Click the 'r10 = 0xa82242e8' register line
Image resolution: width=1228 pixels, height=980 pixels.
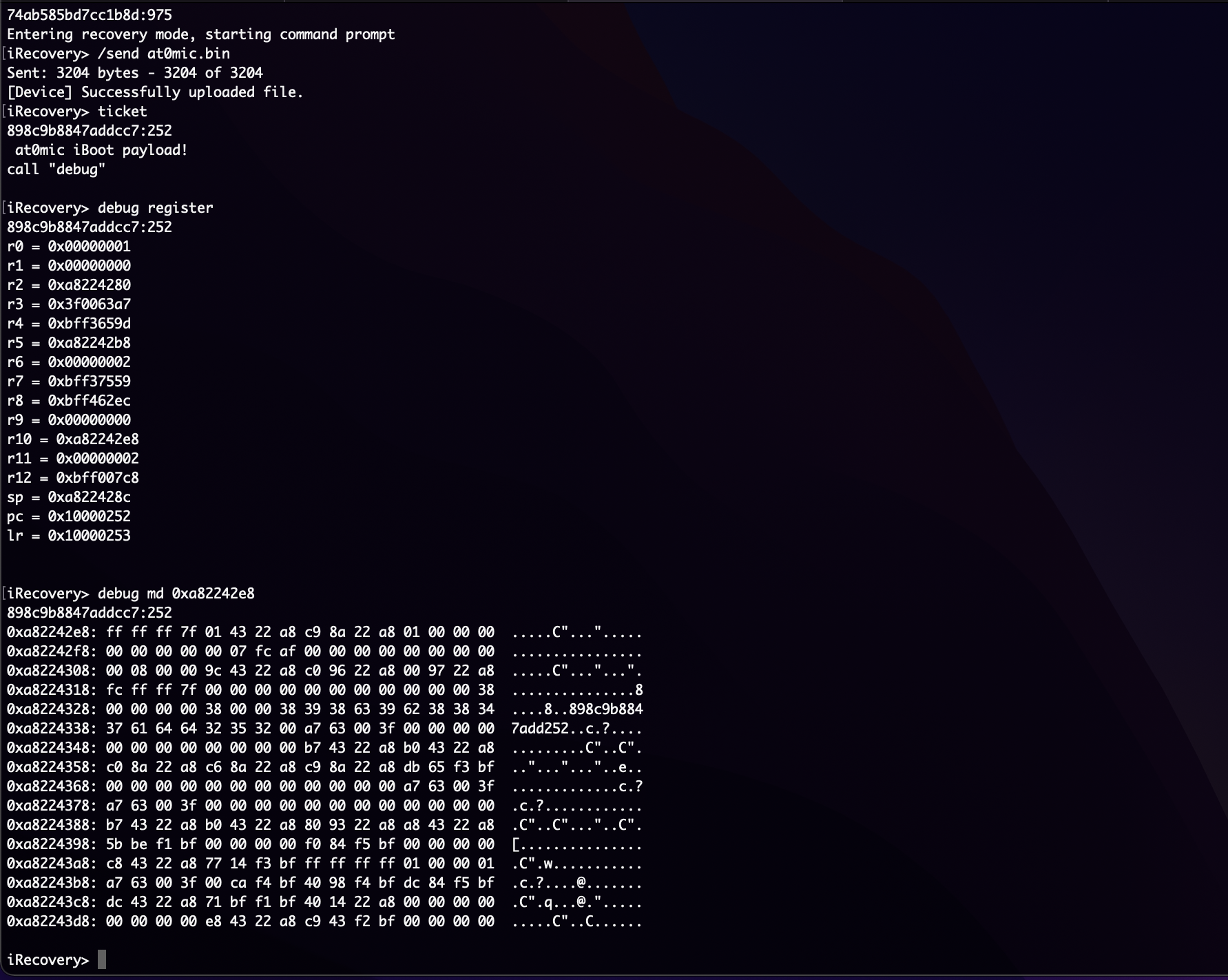73,439
